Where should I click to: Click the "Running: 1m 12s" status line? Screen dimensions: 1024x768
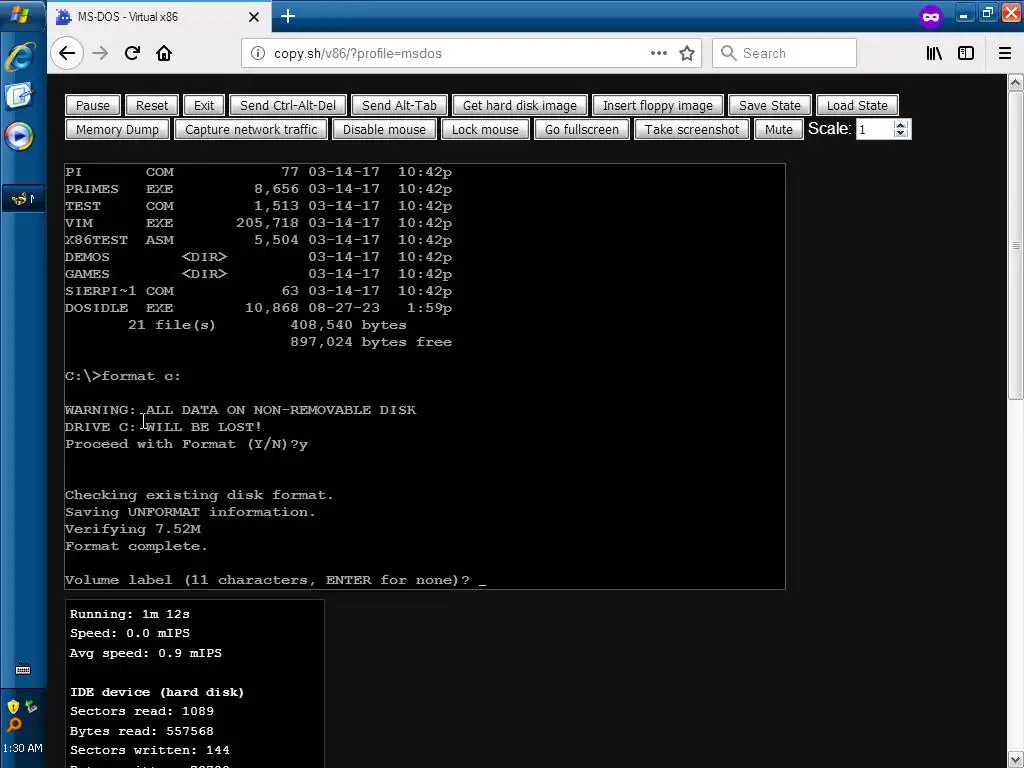130,614
